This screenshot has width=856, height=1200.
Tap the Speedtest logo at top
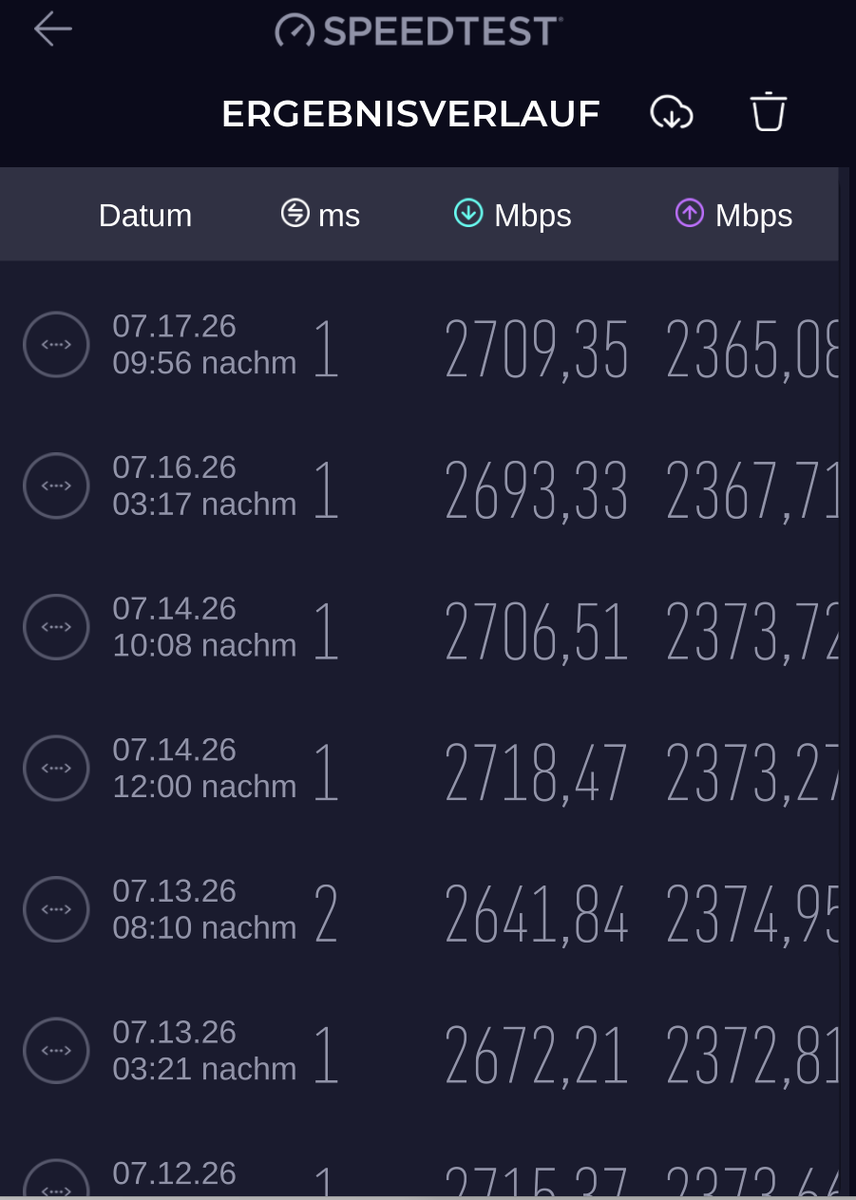418,31
